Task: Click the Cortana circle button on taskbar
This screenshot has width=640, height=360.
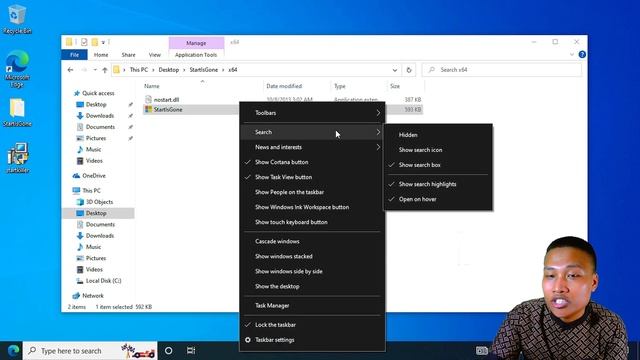Action: [168, 351]
